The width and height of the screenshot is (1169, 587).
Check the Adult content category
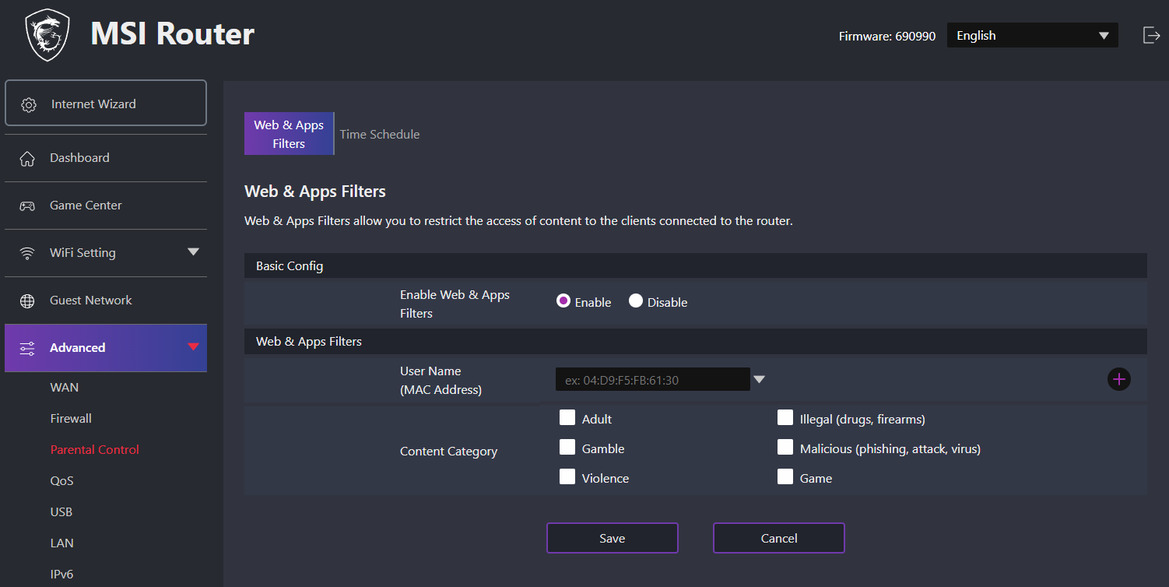(x=567, y=417)
